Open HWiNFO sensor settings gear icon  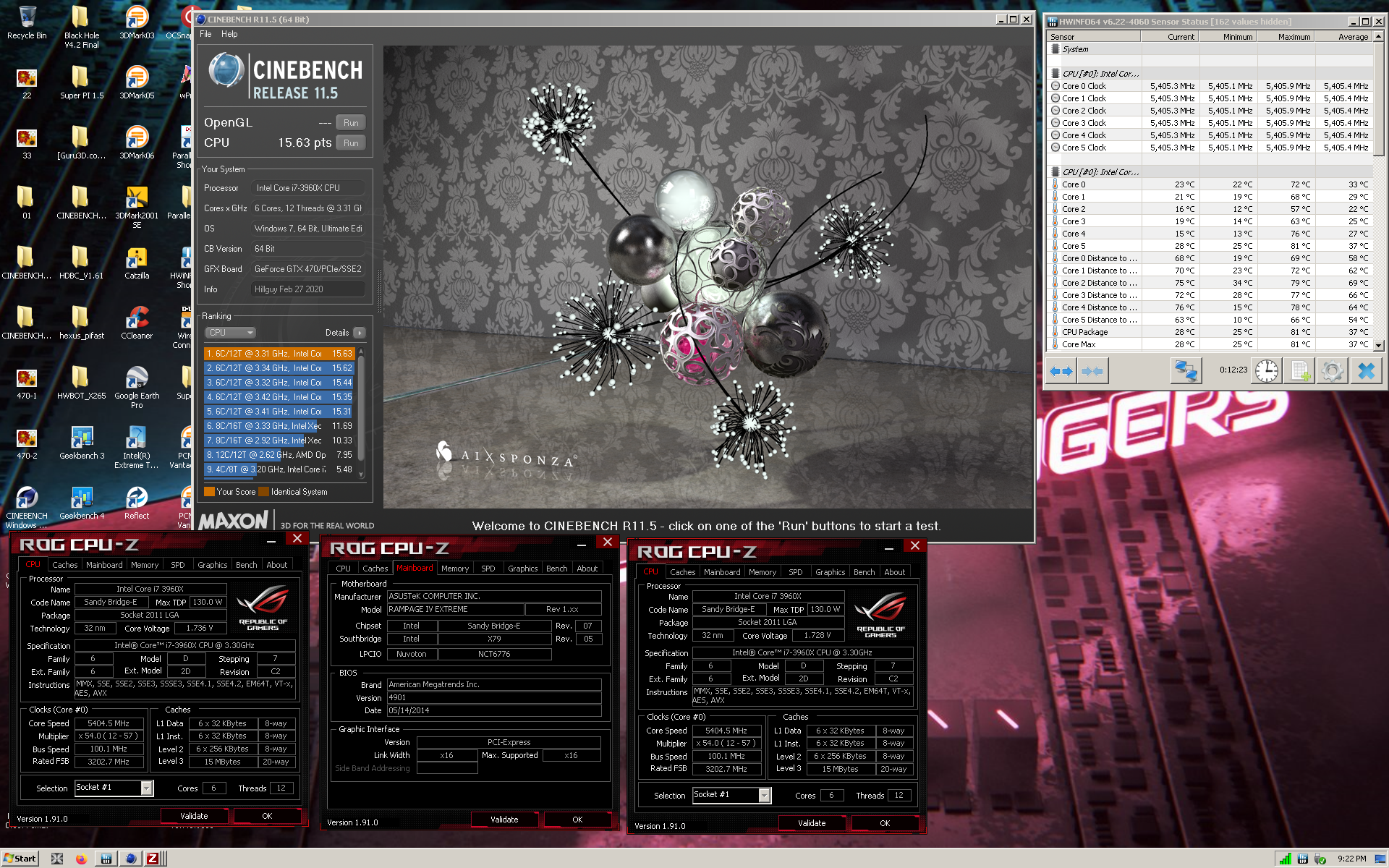[1332, 371]
